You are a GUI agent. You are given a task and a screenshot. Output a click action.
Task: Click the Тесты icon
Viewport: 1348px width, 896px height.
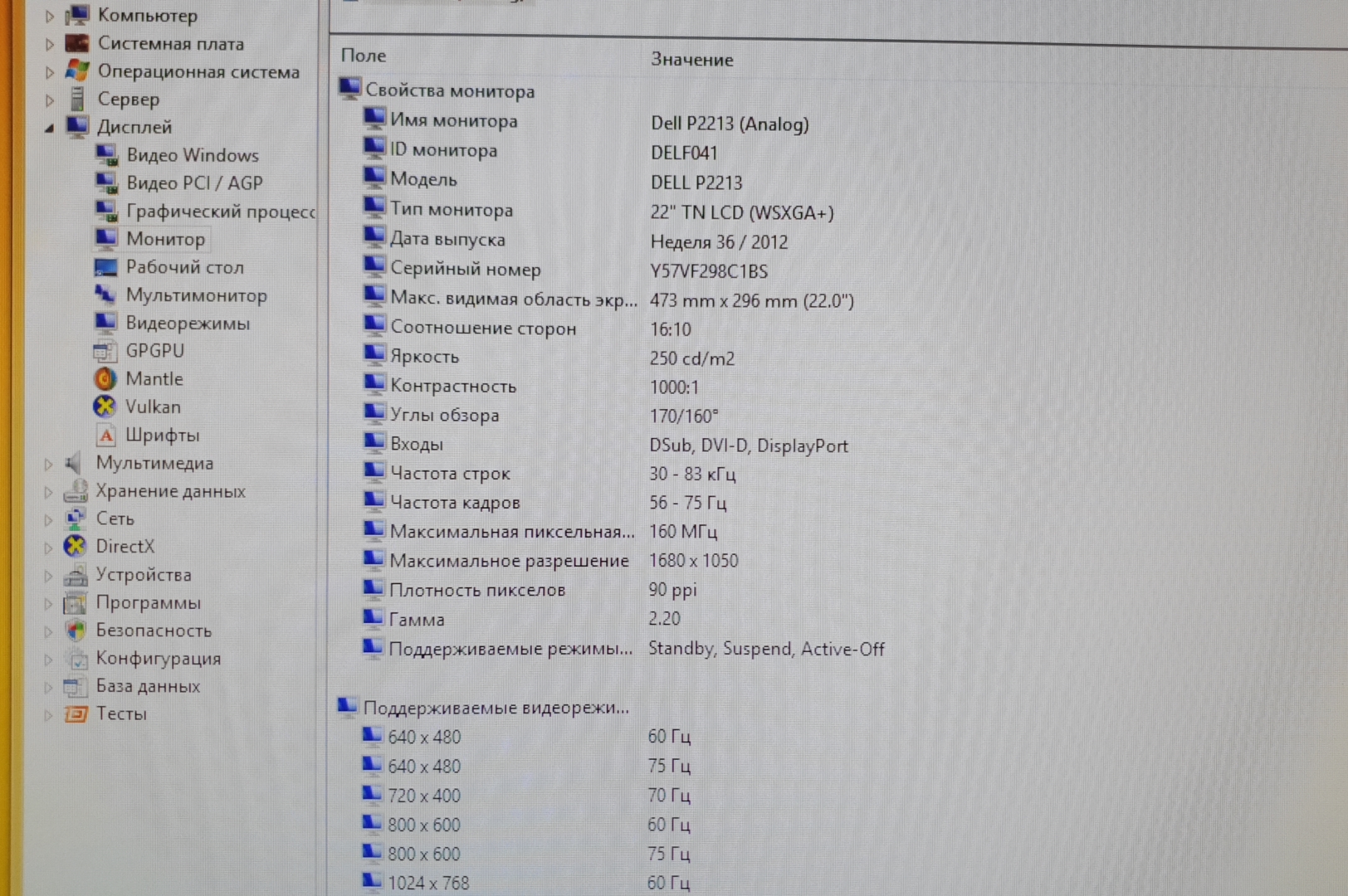pyautogui.click(x=76, y=713)
